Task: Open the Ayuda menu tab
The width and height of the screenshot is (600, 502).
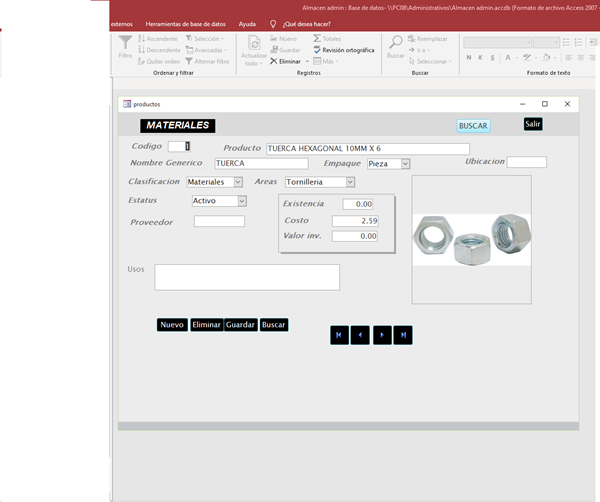Action: coord(247,23)
